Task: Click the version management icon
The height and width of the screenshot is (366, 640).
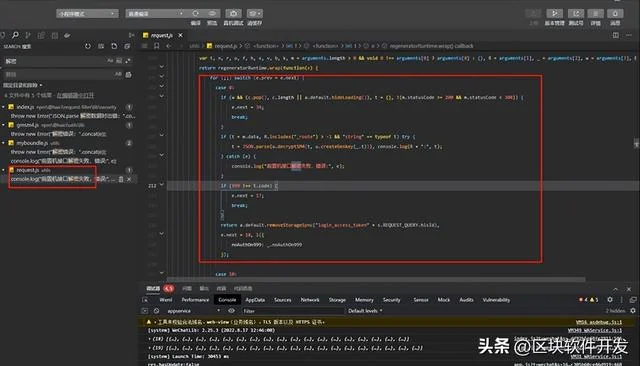Action: 554,13
